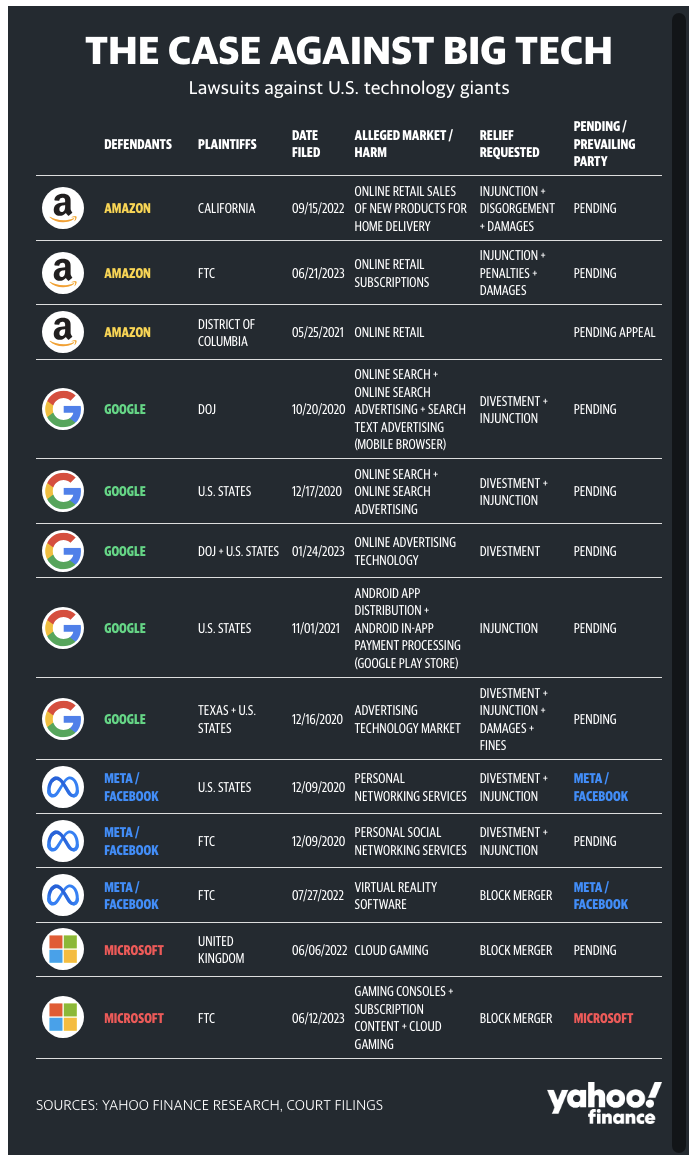This screenshot has width=696, height=1162.
Task: Click the yellow Amazon defendant name in the California row
Action: [x=127, y=208]
